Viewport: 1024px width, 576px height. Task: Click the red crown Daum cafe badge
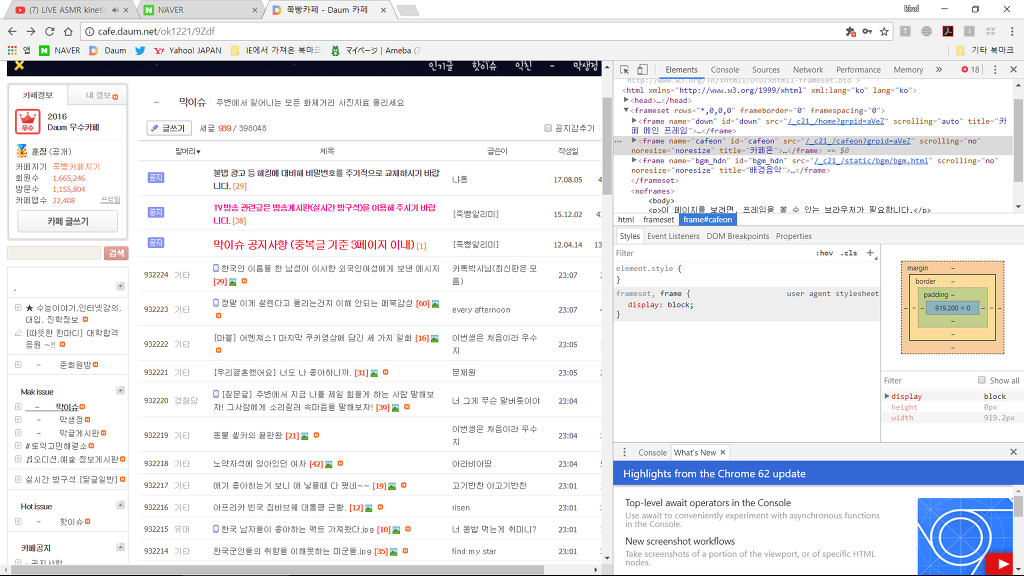tap(27, 121)
